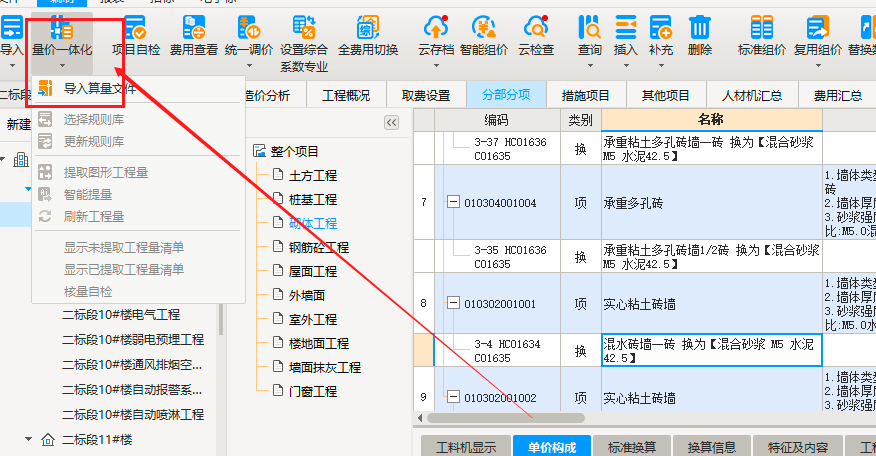Switch to 其他项目 tab

[x=665, y=96]
